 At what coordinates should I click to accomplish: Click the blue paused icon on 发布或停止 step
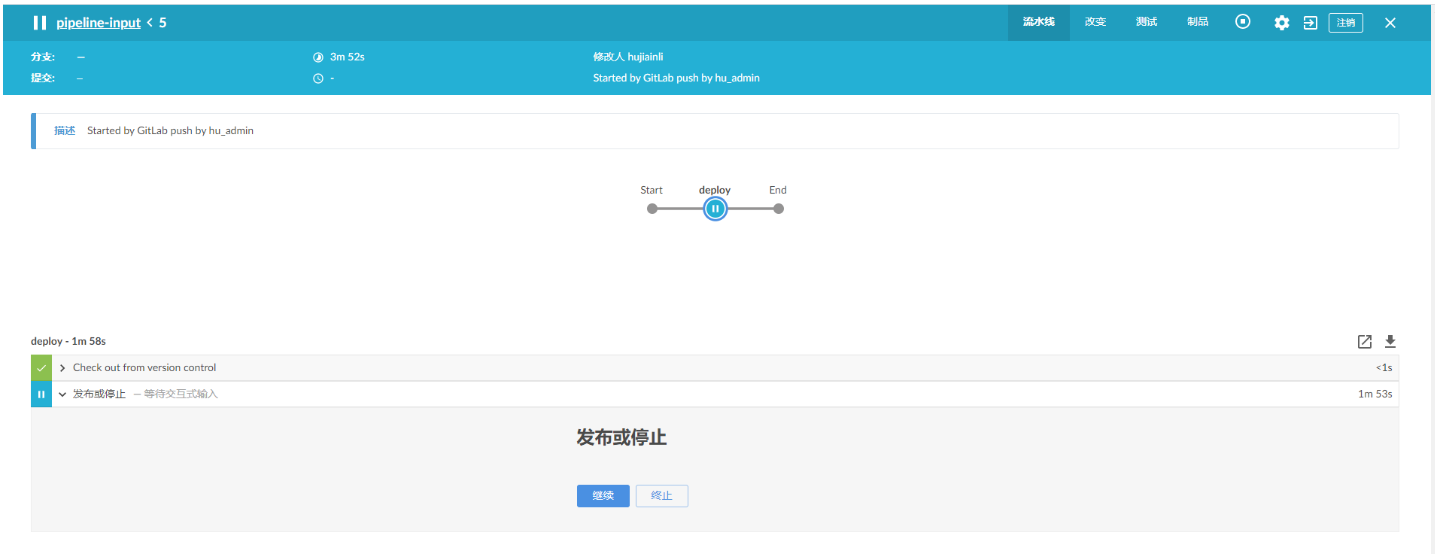(41, 394)
